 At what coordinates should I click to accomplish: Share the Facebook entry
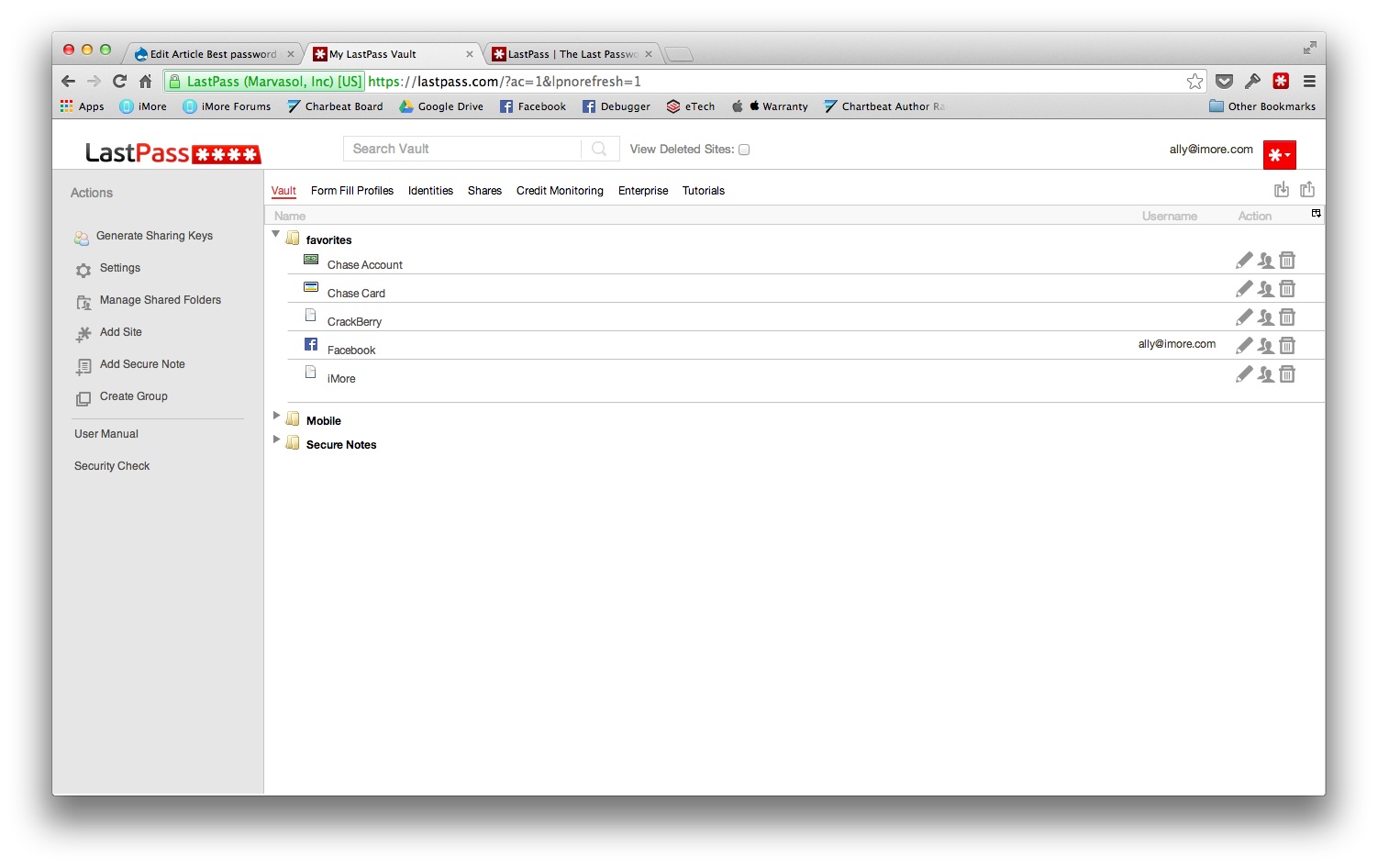pyautogui.click(x=1266, y=346)
